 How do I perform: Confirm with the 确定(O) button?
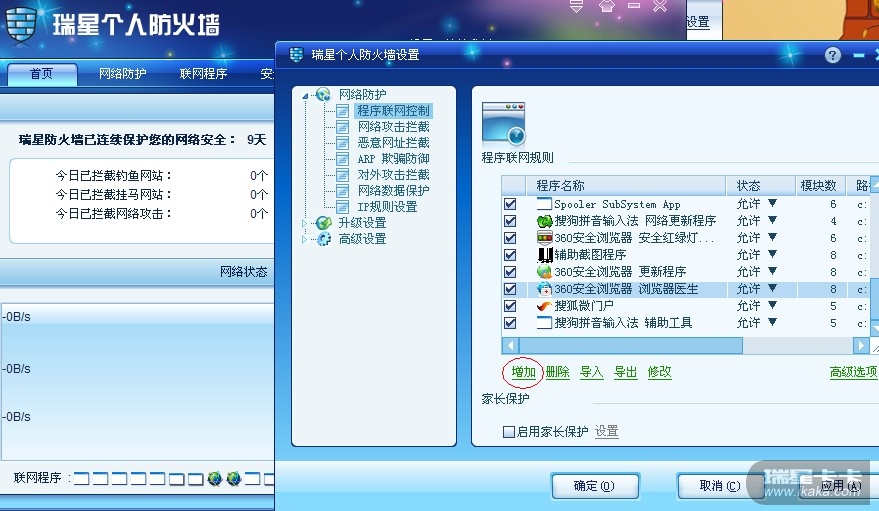595,486
